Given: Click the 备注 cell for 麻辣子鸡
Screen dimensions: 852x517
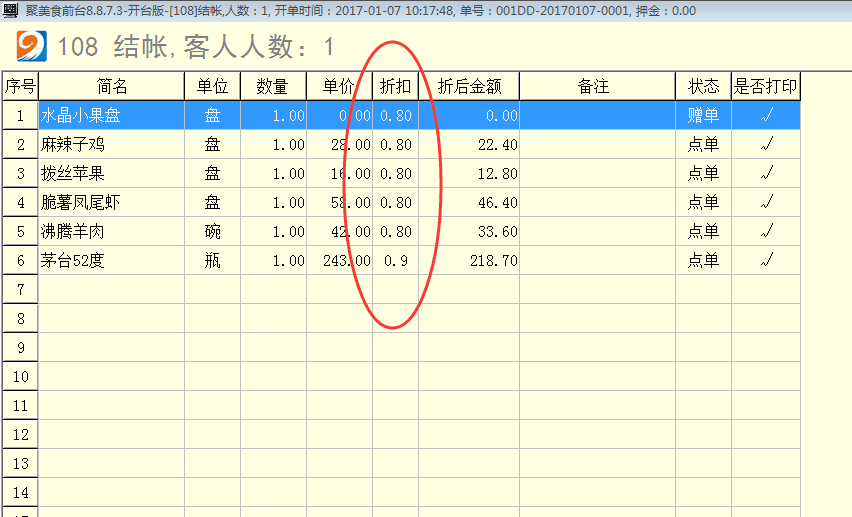Looking at the screenshot, I should click(x=597, y=145).
